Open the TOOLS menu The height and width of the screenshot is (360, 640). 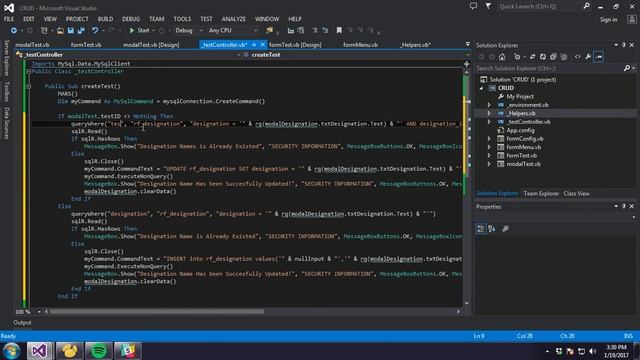[x=182, y=19]
